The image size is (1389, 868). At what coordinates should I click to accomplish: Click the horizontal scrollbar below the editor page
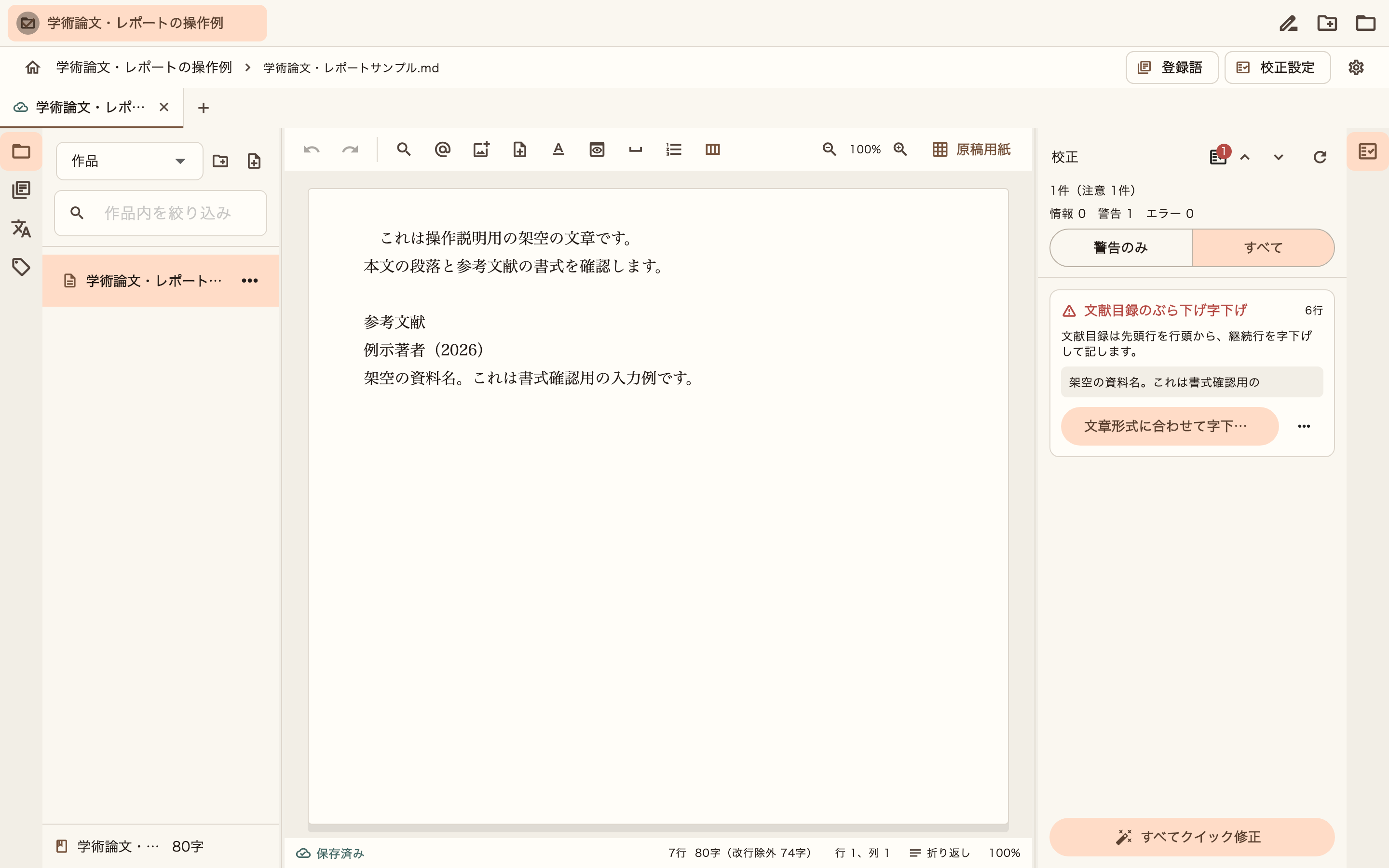coord(658,828)
